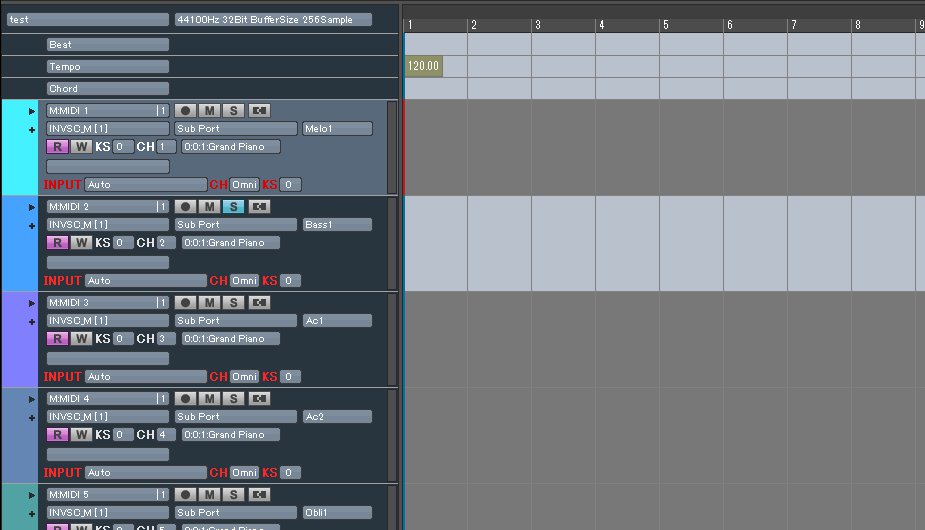Click the monitor icon on MIDI 4

[x=260, y=398]
